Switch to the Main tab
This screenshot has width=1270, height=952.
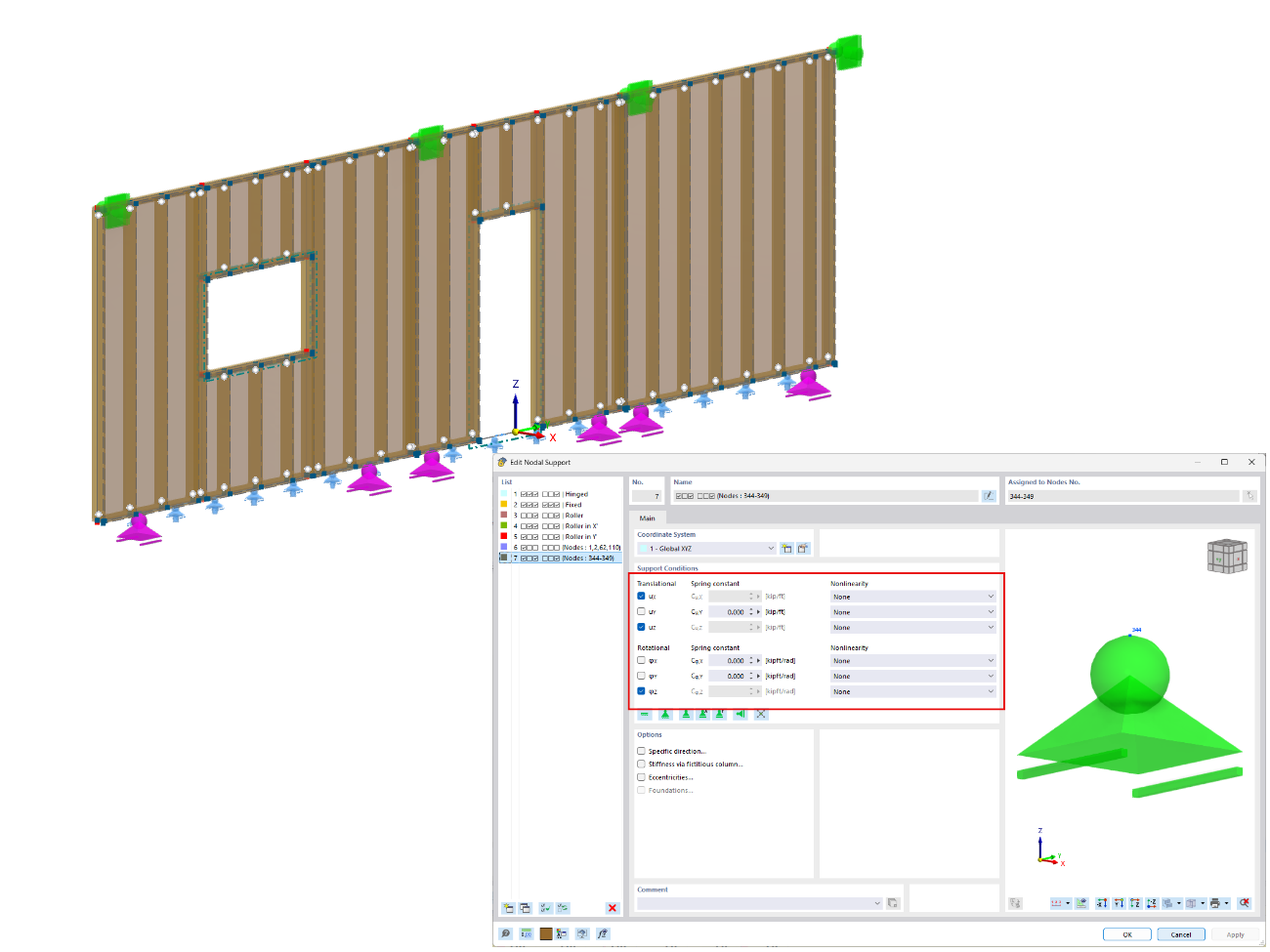(x=649, y=518)
